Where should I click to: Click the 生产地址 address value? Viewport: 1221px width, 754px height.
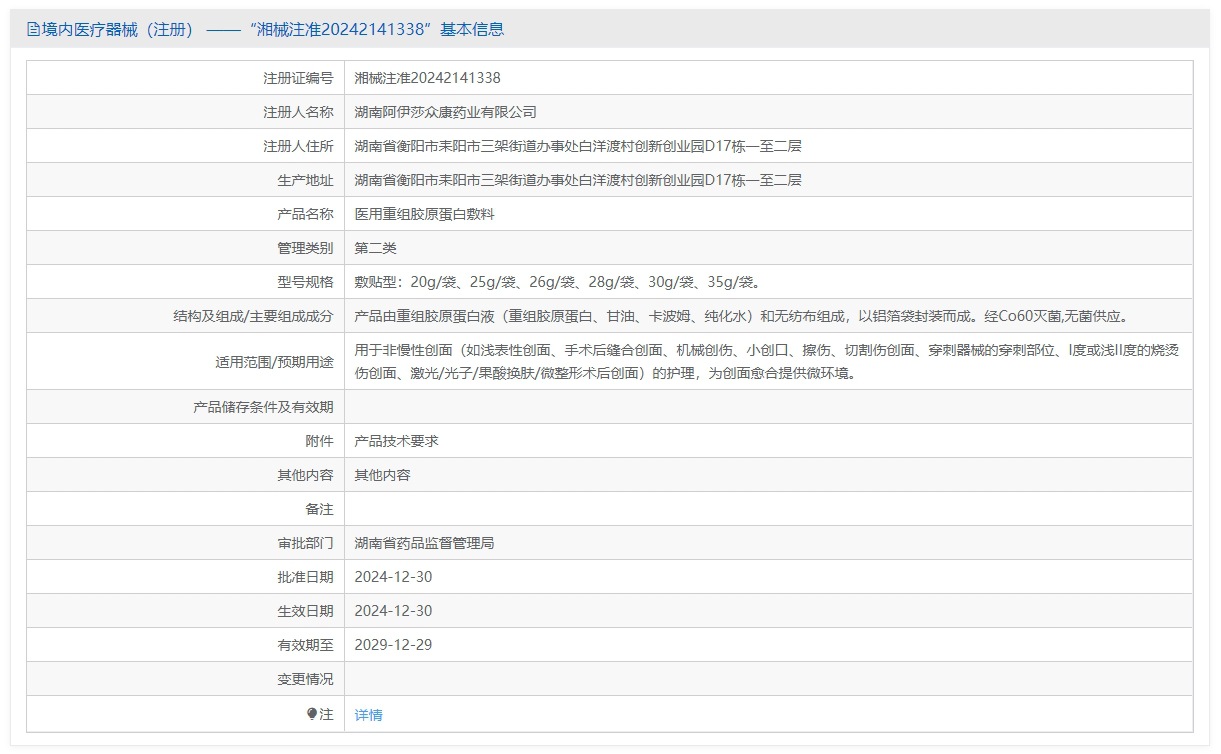[x=577, y=180]
